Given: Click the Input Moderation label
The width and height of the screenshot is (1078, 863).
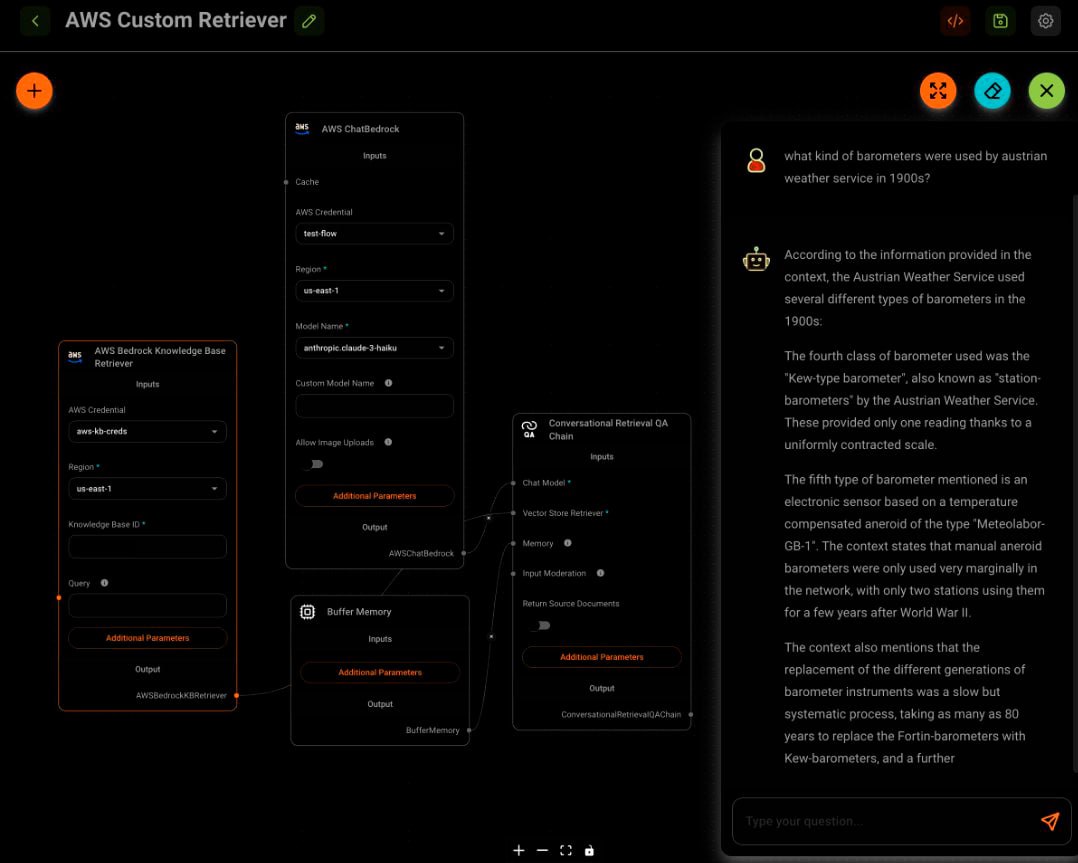Looking at the screenshot, I should coord(554,573).
